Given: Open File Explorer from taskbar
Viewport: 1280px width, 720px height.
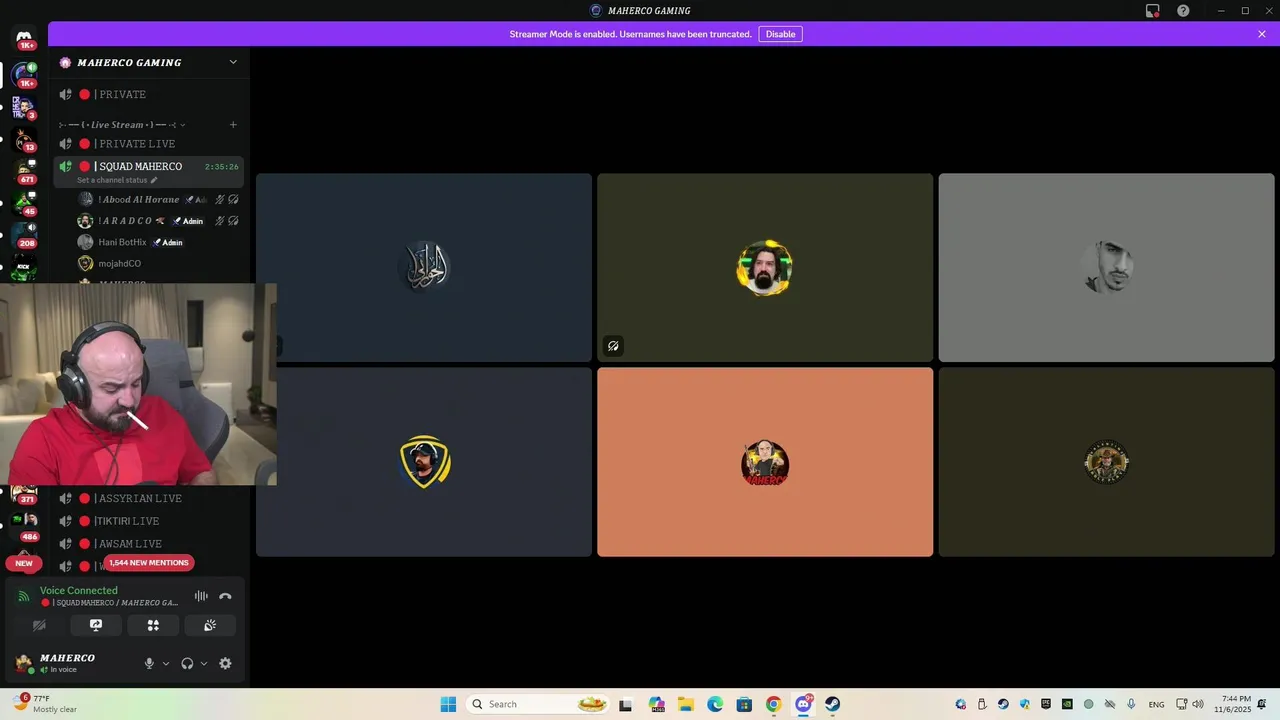Looking at the screenshot, I should [x=686, y=704].
